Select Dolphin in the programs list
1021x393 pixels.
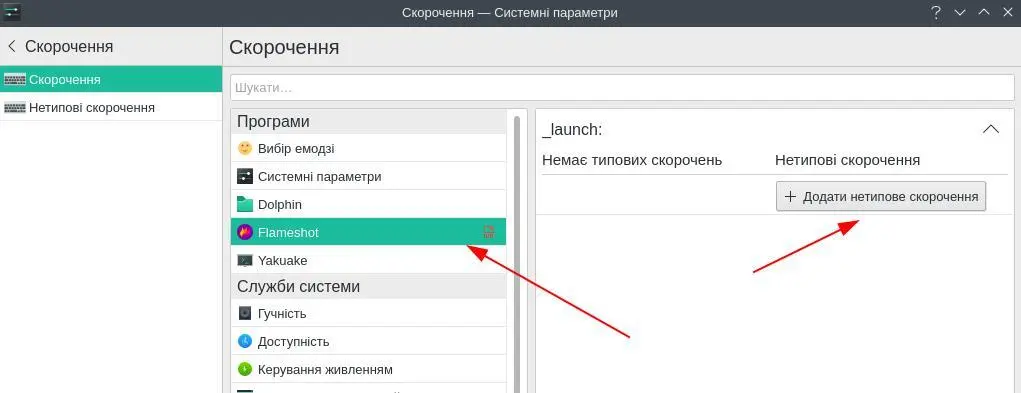(x=368, y=204)
